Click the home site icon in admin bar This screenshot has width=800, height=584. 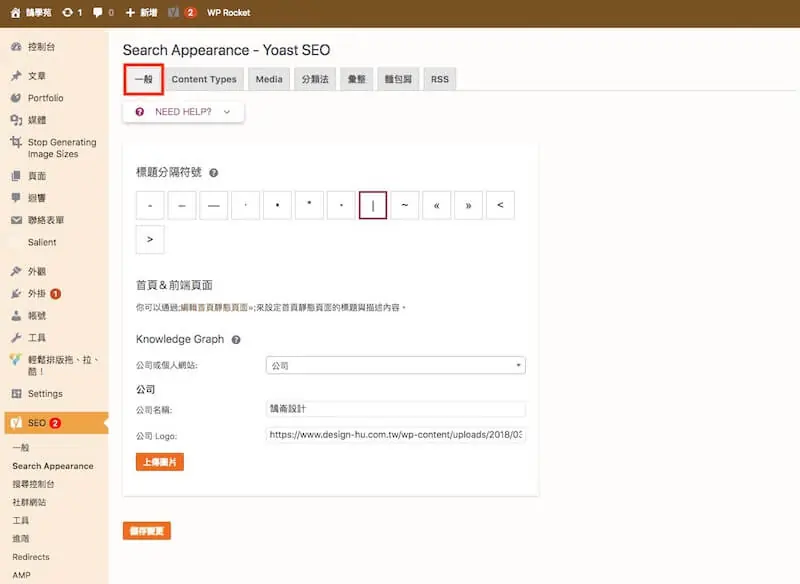click(x=15, y=13)
